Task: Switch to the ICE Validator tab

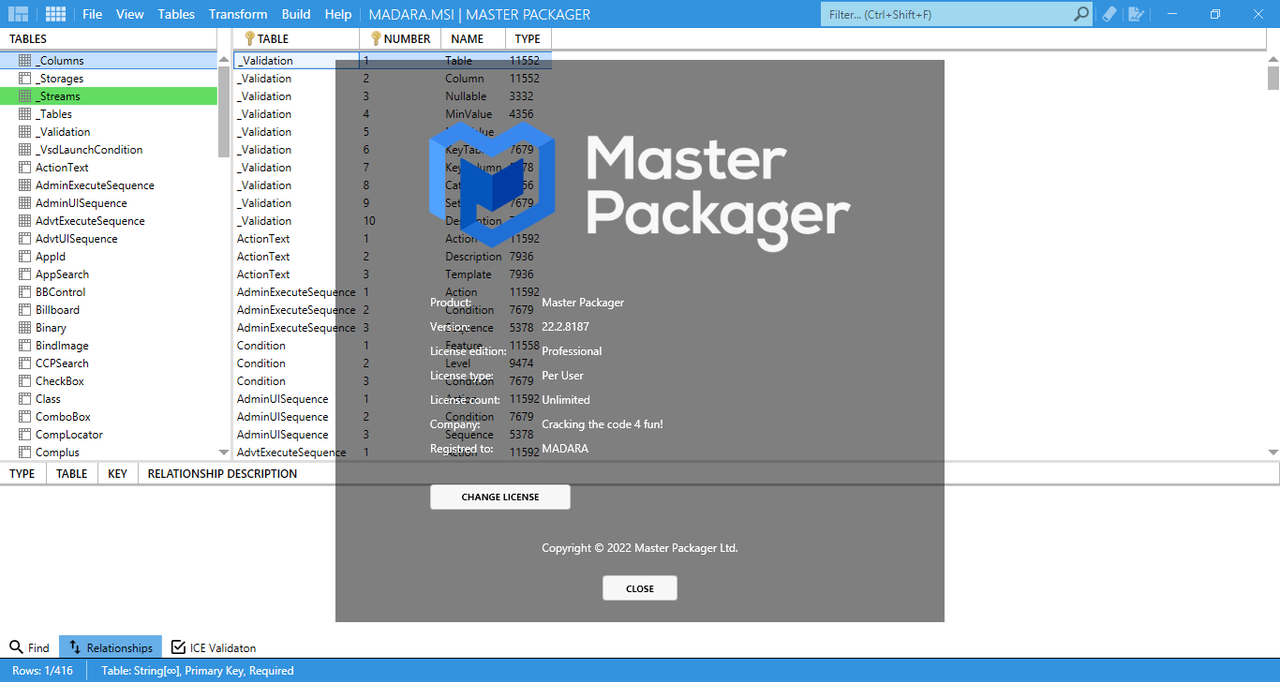Action: click(213, 648)
